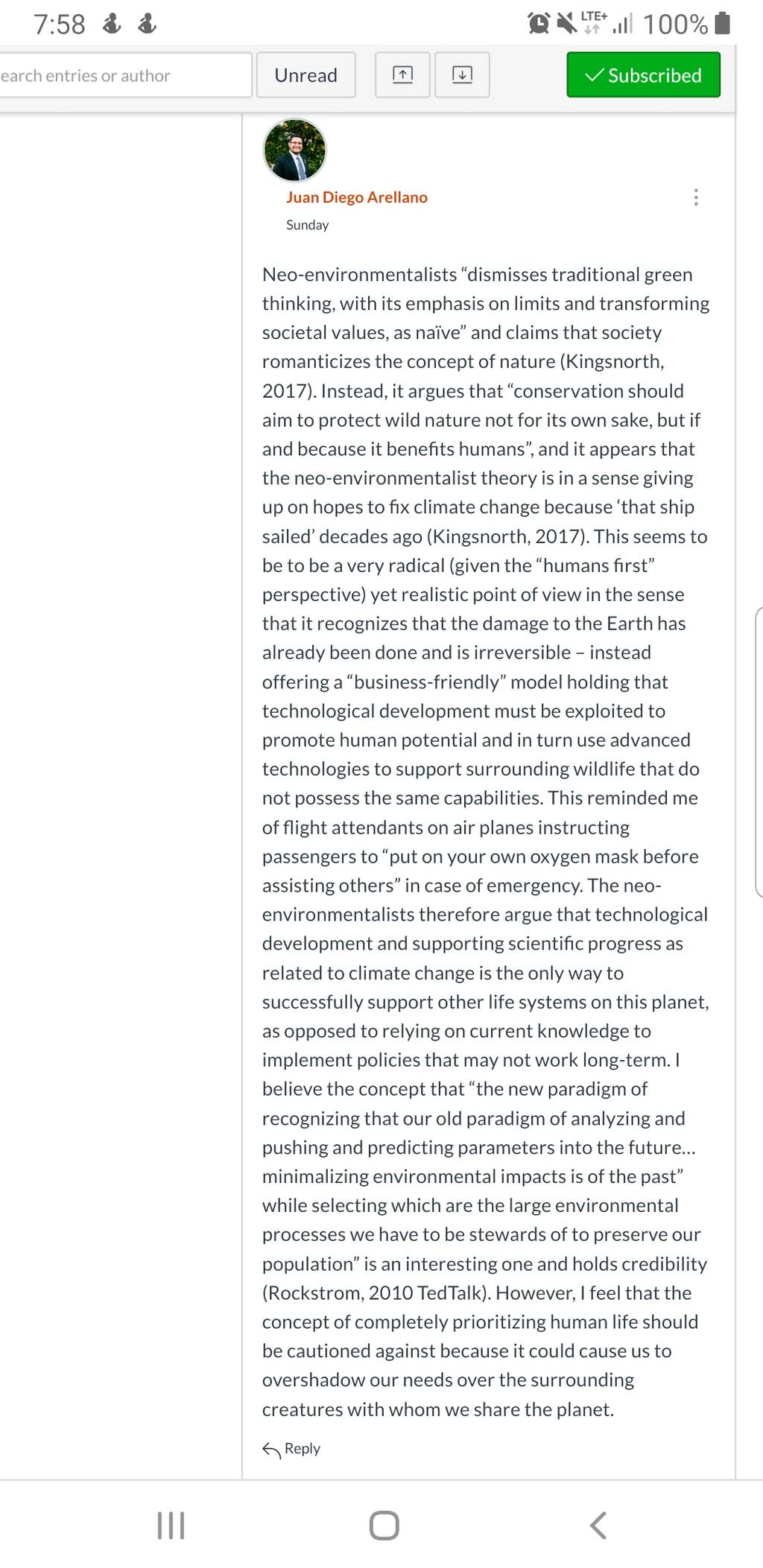
Task: Click Juan Diego Arellano's avatar photo
Action: pyautogui.click(x=295, y=150)
